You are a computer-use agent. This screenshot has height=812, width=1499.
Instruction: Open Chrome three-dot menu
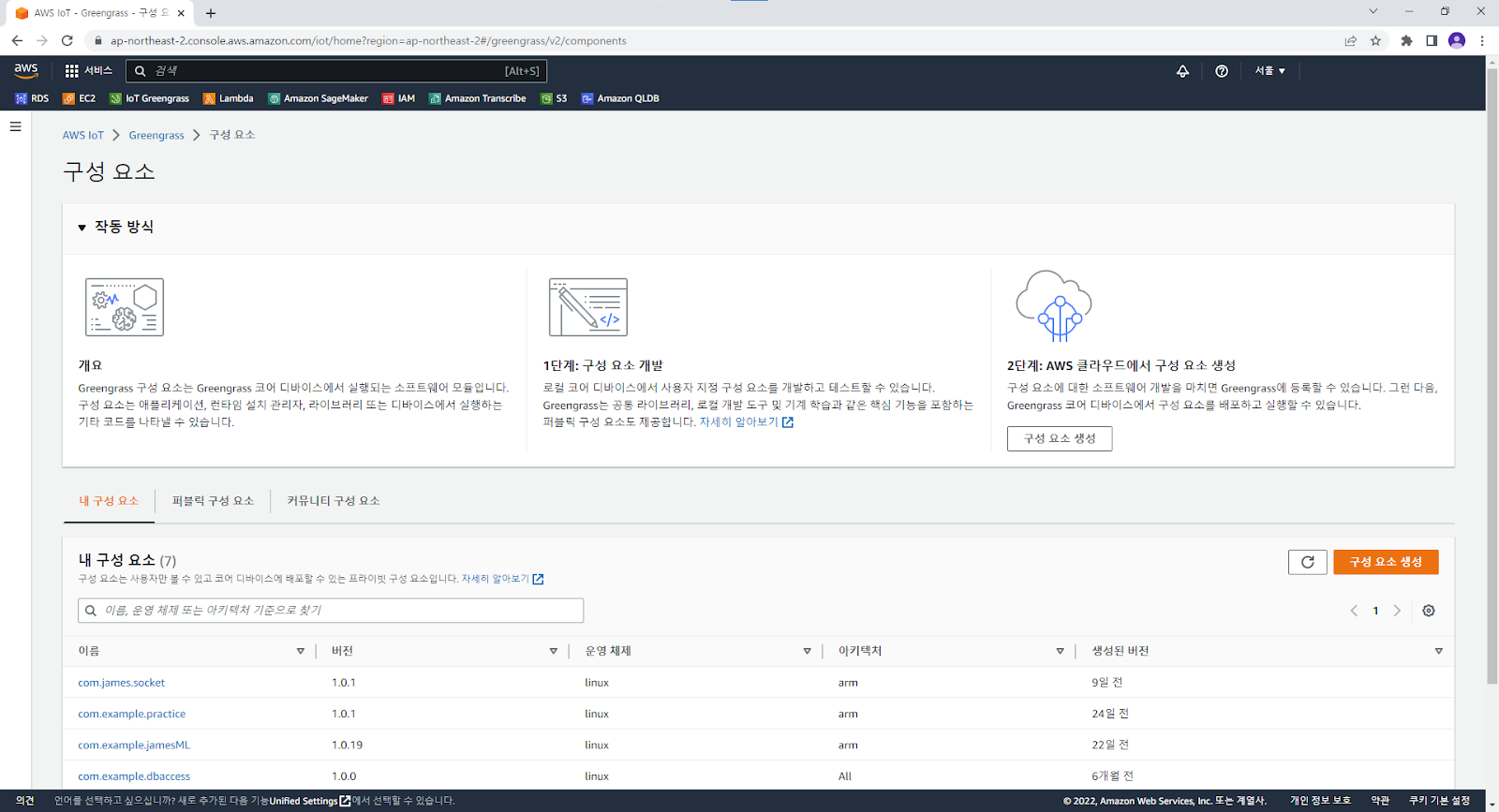(1482, 40)
